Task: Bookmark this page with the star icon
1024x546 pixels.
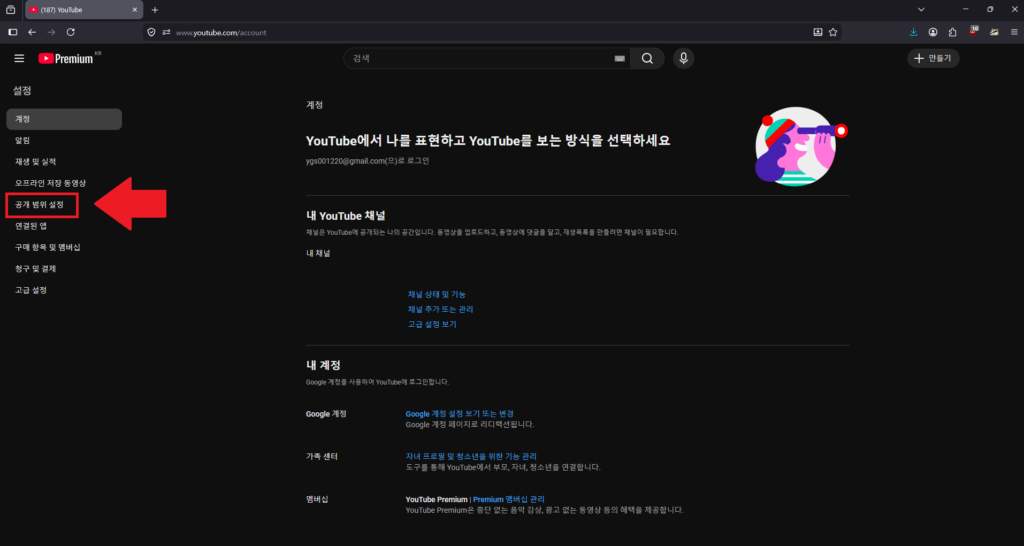Action: [x=833, y=32]
